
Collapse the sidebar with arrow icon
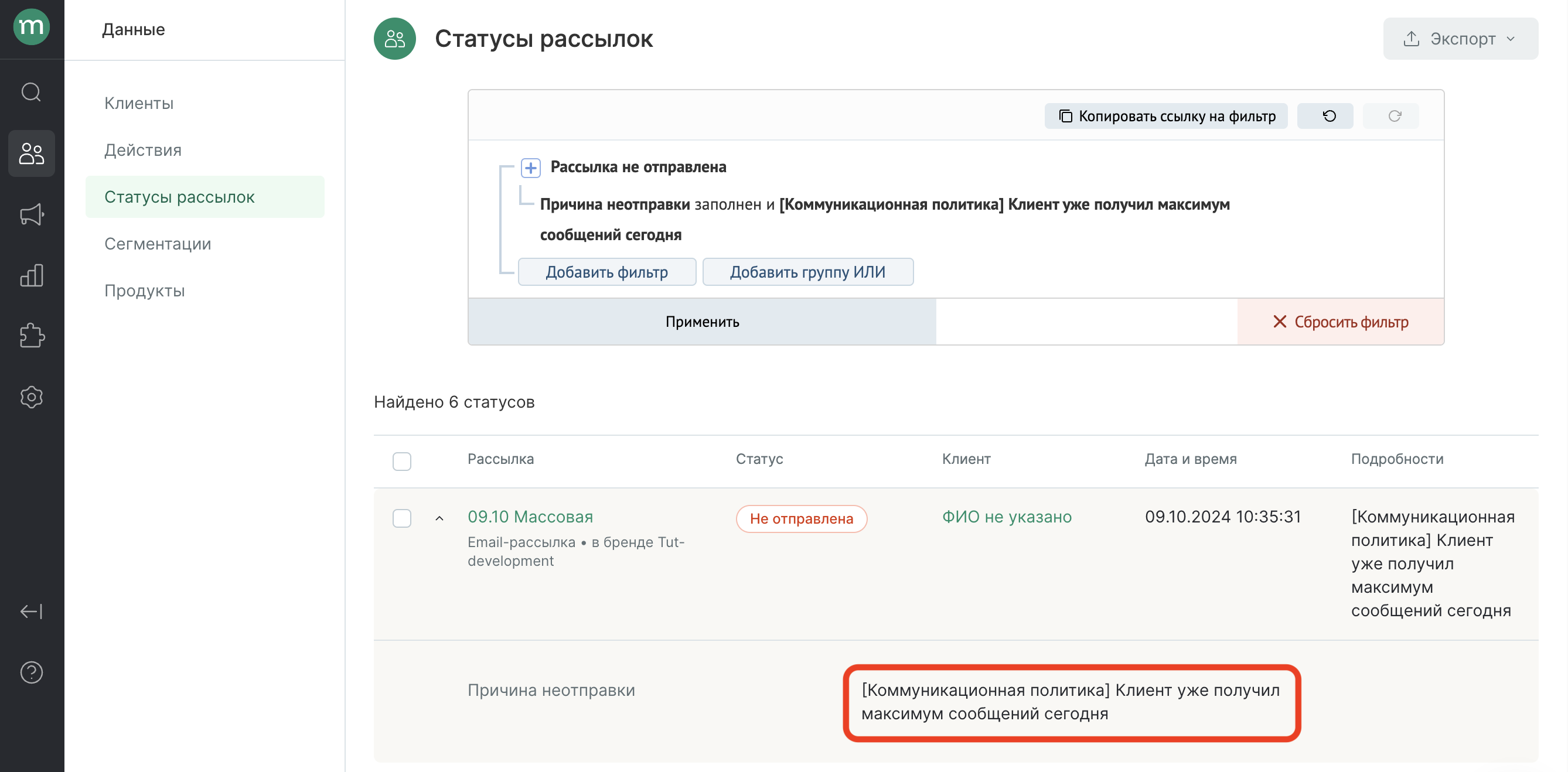pyautogui.click(x=32, y=611)
